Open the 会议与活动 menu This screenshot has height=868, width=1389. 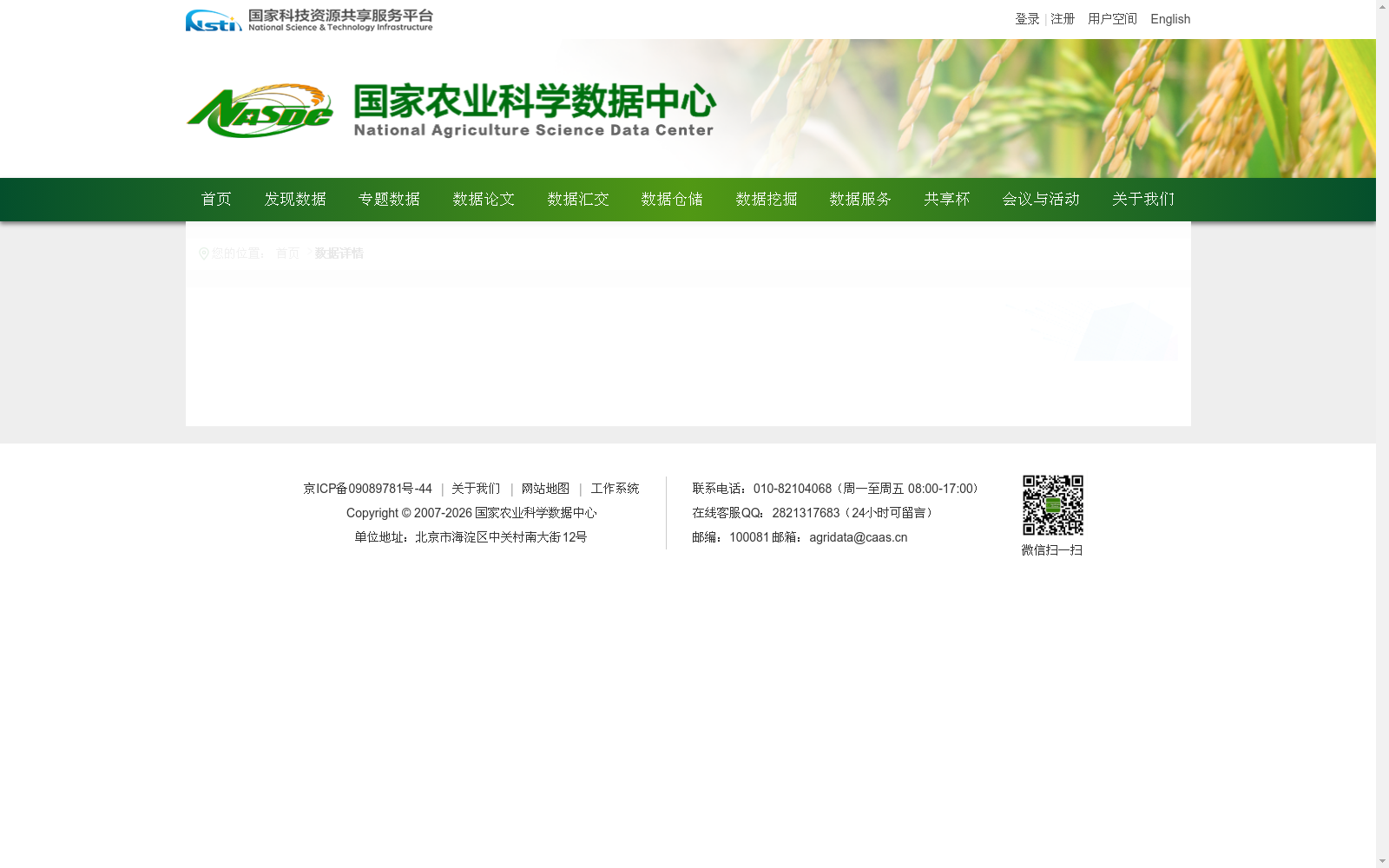(1041, 200)
